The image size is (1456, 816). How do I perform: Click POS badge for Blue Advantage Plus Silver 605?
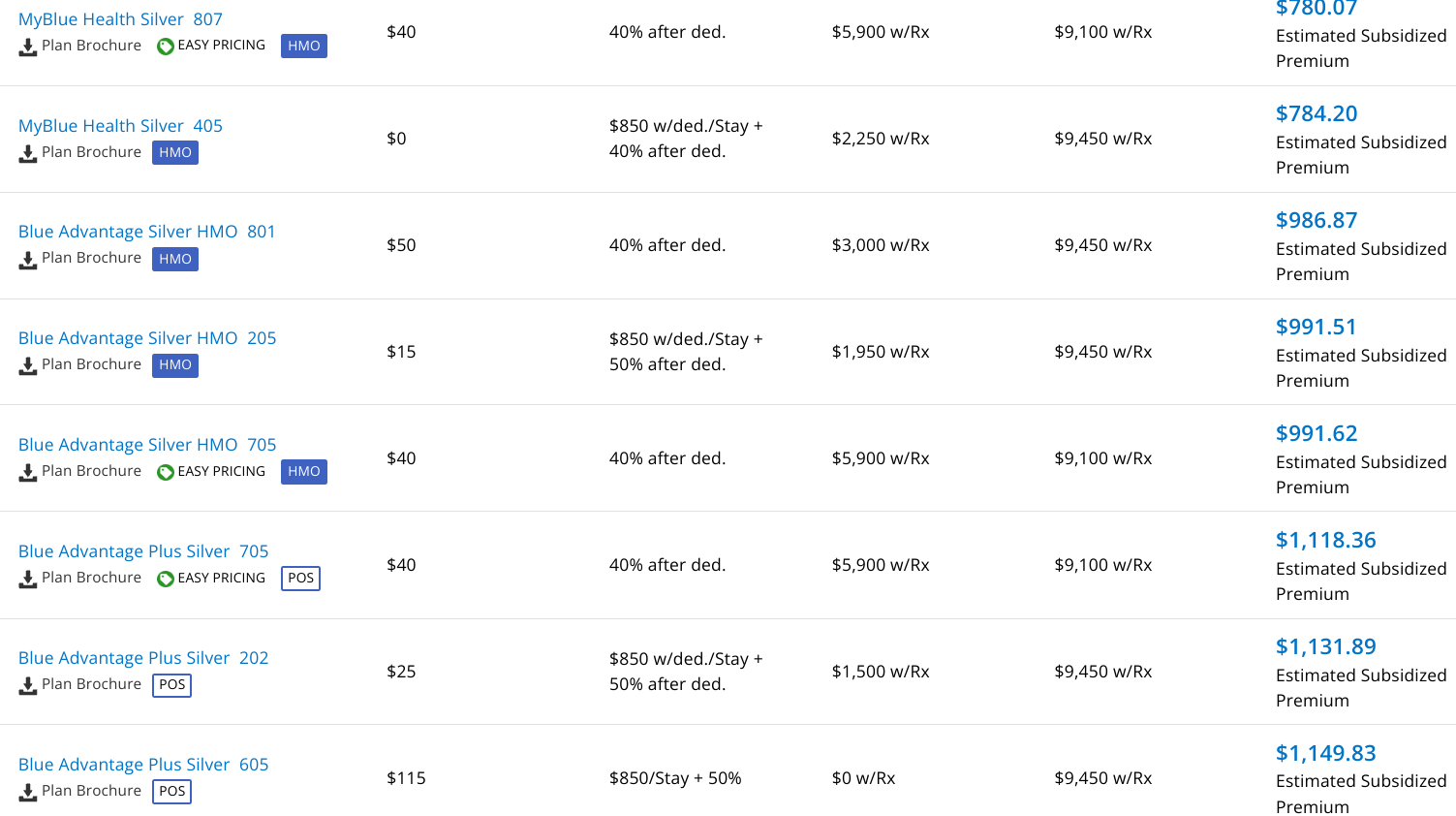[172, 791]
